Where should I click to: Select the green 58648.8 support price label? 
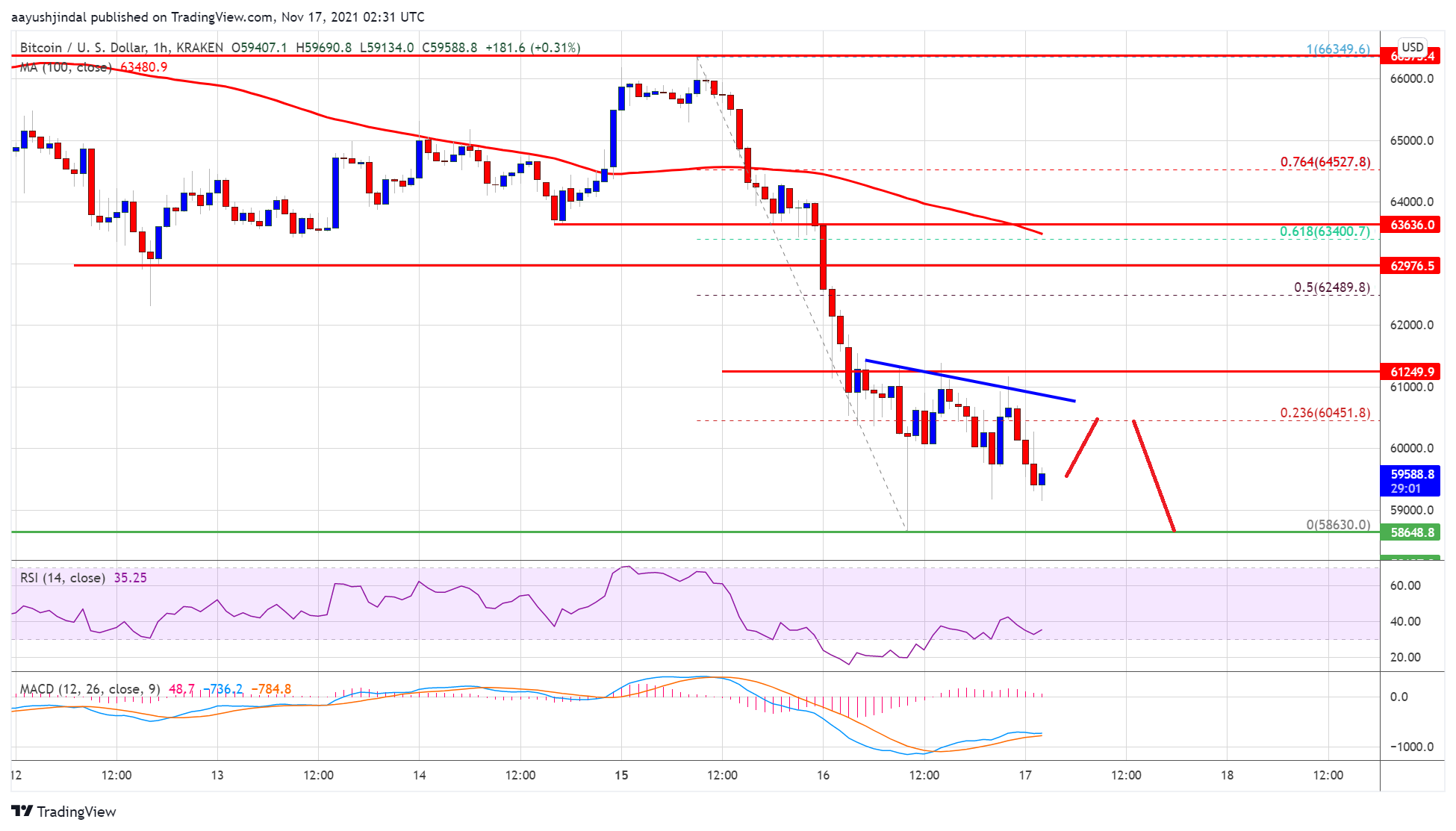[x=1410, y=532]
